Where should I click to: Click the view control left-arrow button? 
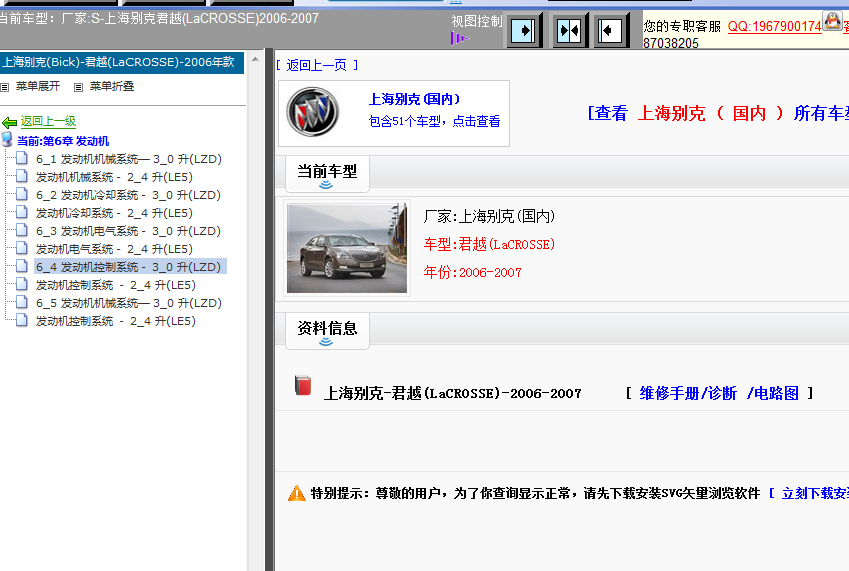pyautogui.click(x=610, y=30)
